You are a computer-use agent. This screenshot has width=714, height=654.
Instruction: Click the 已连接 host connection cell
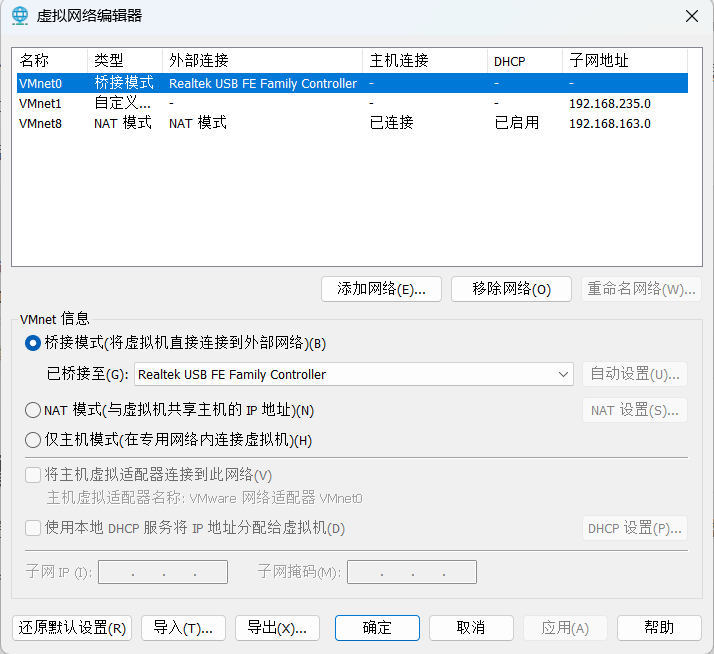[392, 123]
